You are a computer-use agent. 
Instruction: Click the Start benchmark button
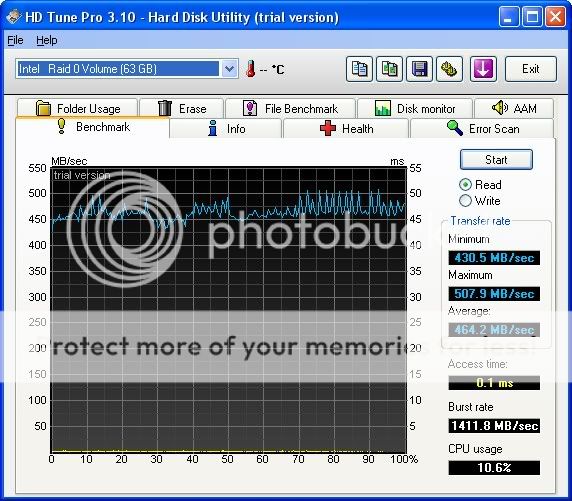tap(496, 159)
